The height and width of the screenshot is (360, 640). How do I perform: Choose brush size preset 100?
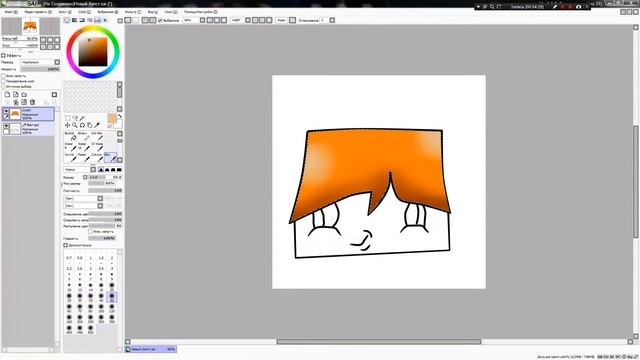tap(101, 307)
